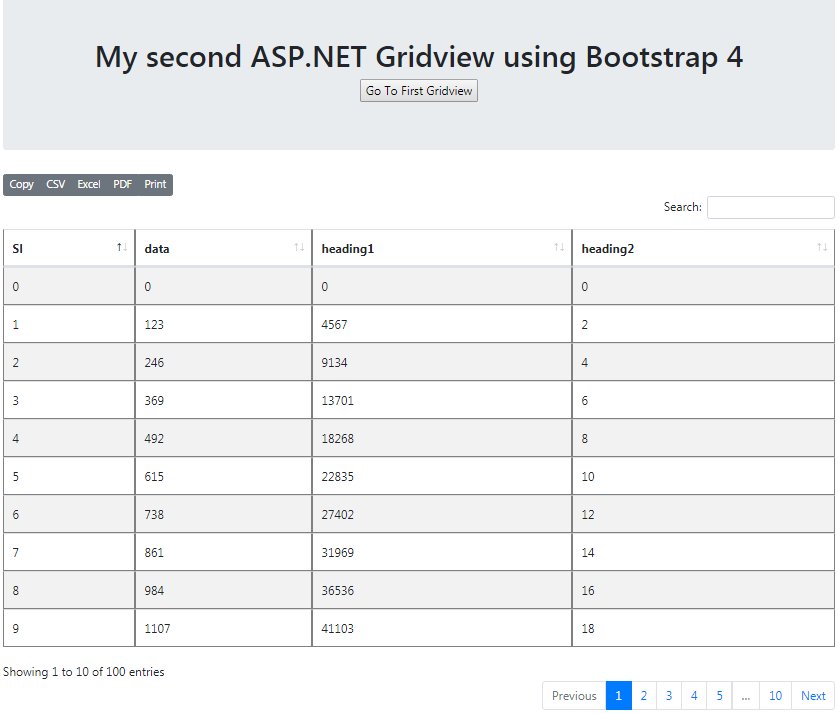
Task: Toggle sort arrows on heading2 column
Action: (822, 247)
